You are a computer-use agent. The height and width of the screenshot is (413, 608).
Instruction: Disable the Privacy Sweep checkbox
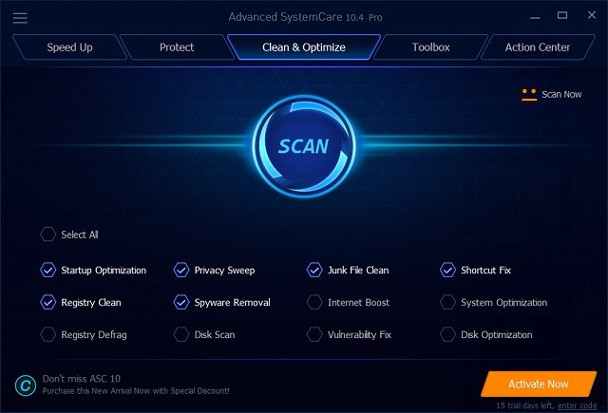(181, 270)
